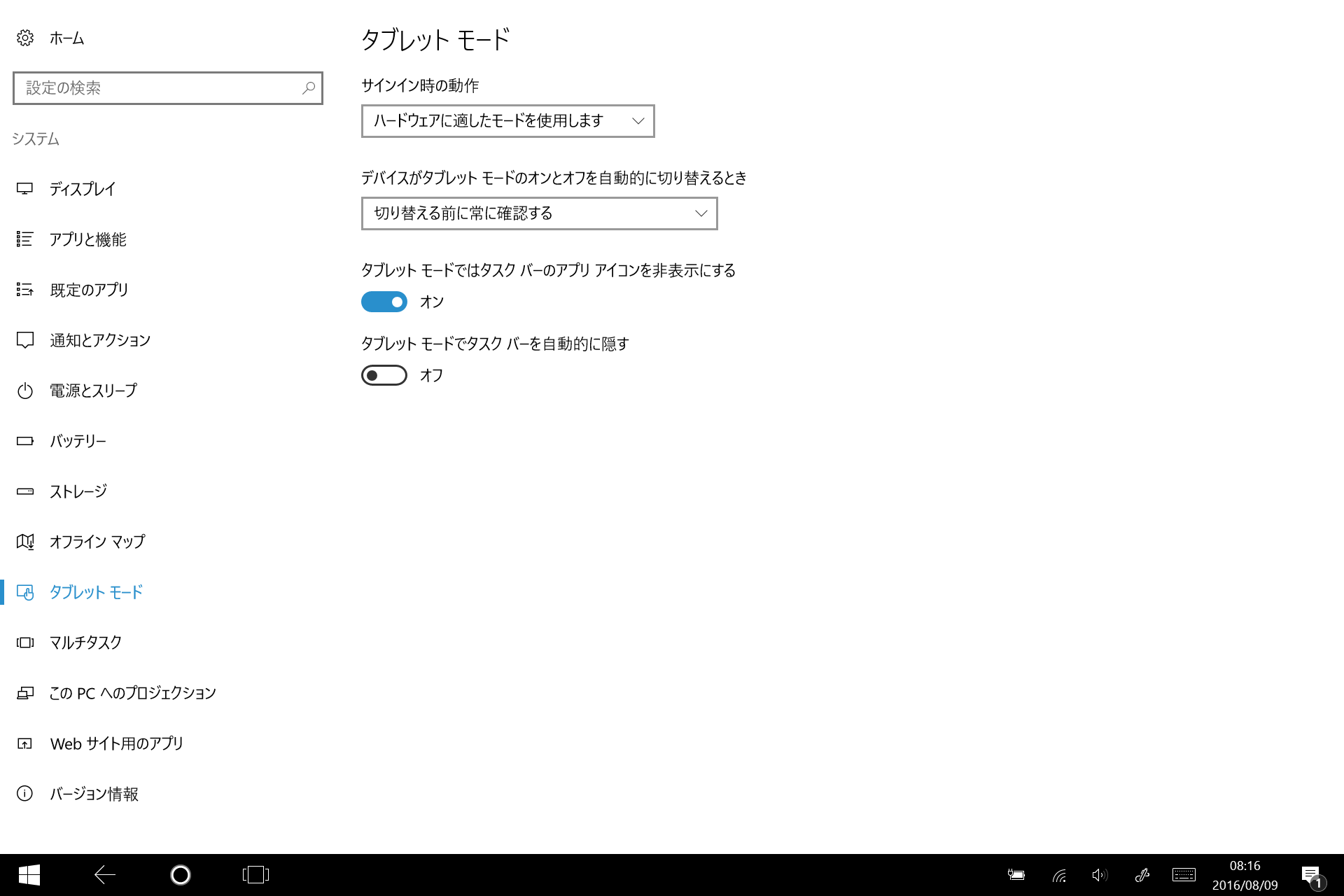Turn off hide app icons toggle
The width and height of the screenshot is (1344, 896).
pyautogui.click(x=384, y=302)
